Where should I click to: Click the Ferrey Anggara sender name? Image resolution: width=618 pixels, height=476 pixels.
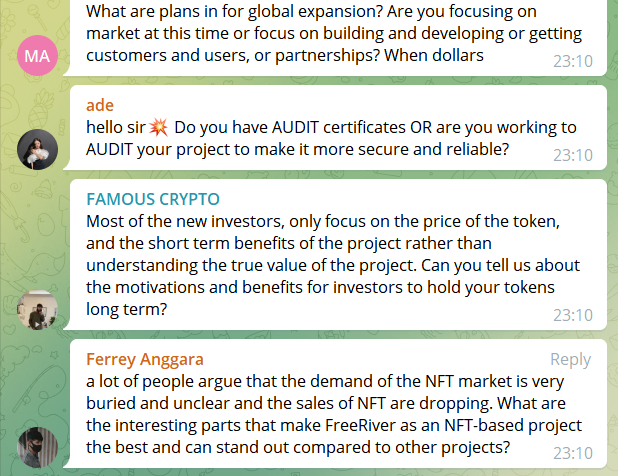point(145,359)
